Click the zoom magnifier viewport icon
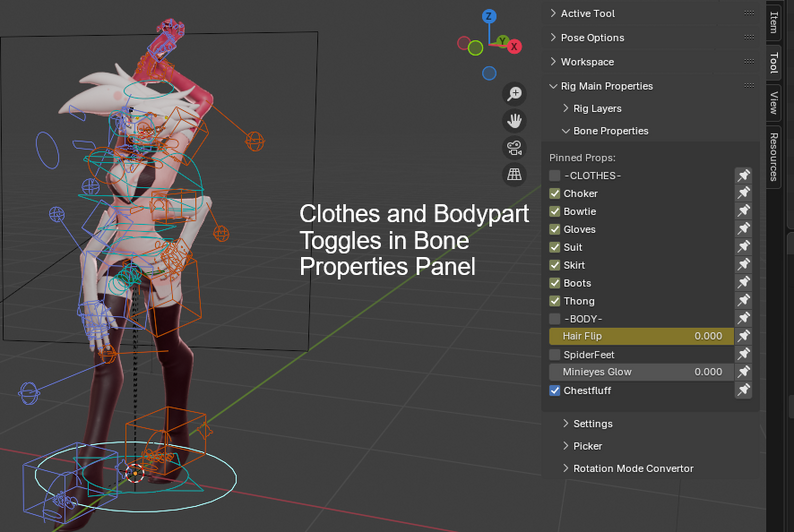 514,94
